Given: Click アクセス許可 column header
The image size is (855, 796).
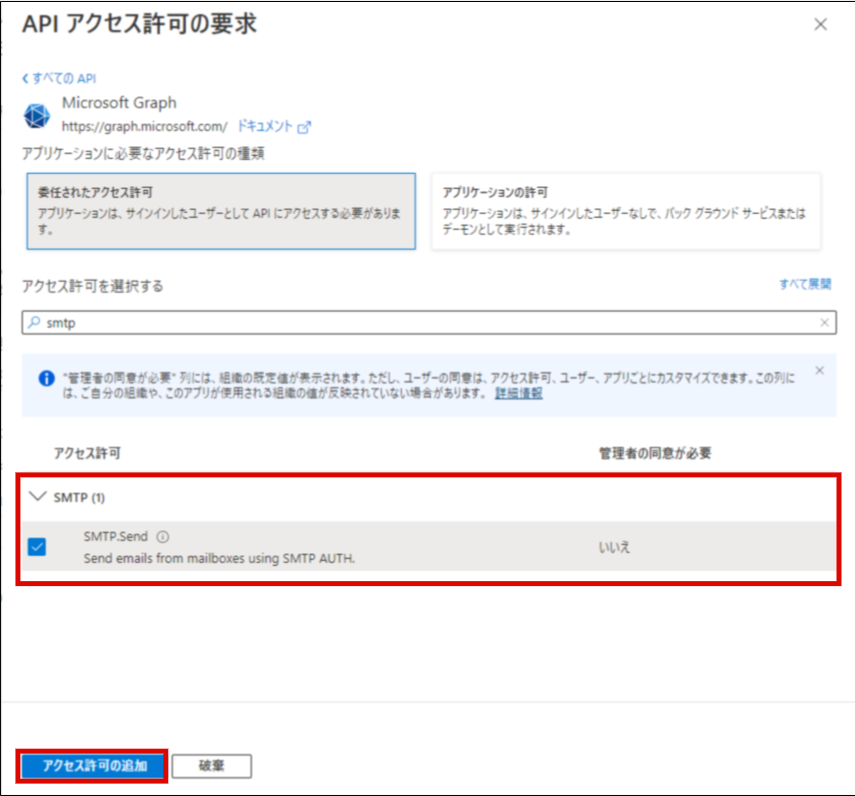Looking at the screenshot, I should click(87, 453).
